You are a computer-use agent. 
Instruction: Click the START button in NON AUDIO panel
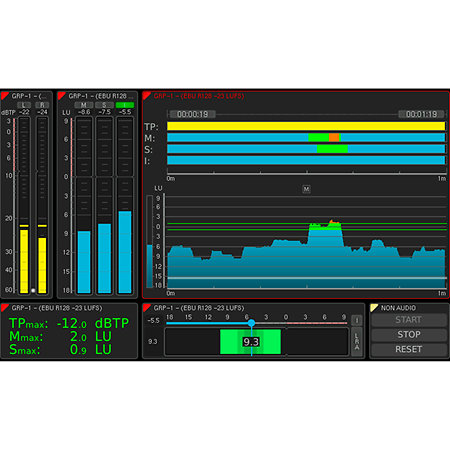(409, 320)
